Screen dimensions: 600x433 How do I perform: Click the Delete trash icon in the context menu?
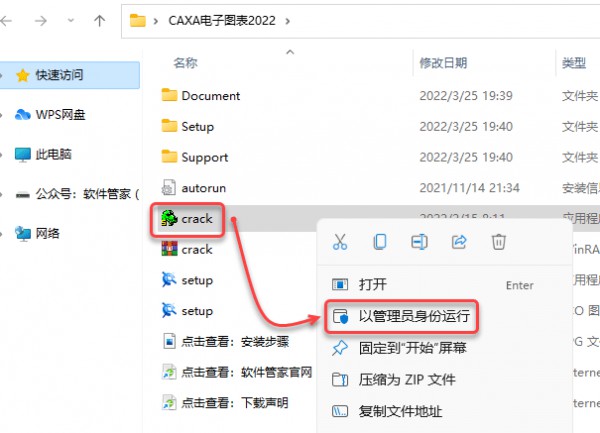[x=499, y=242]
